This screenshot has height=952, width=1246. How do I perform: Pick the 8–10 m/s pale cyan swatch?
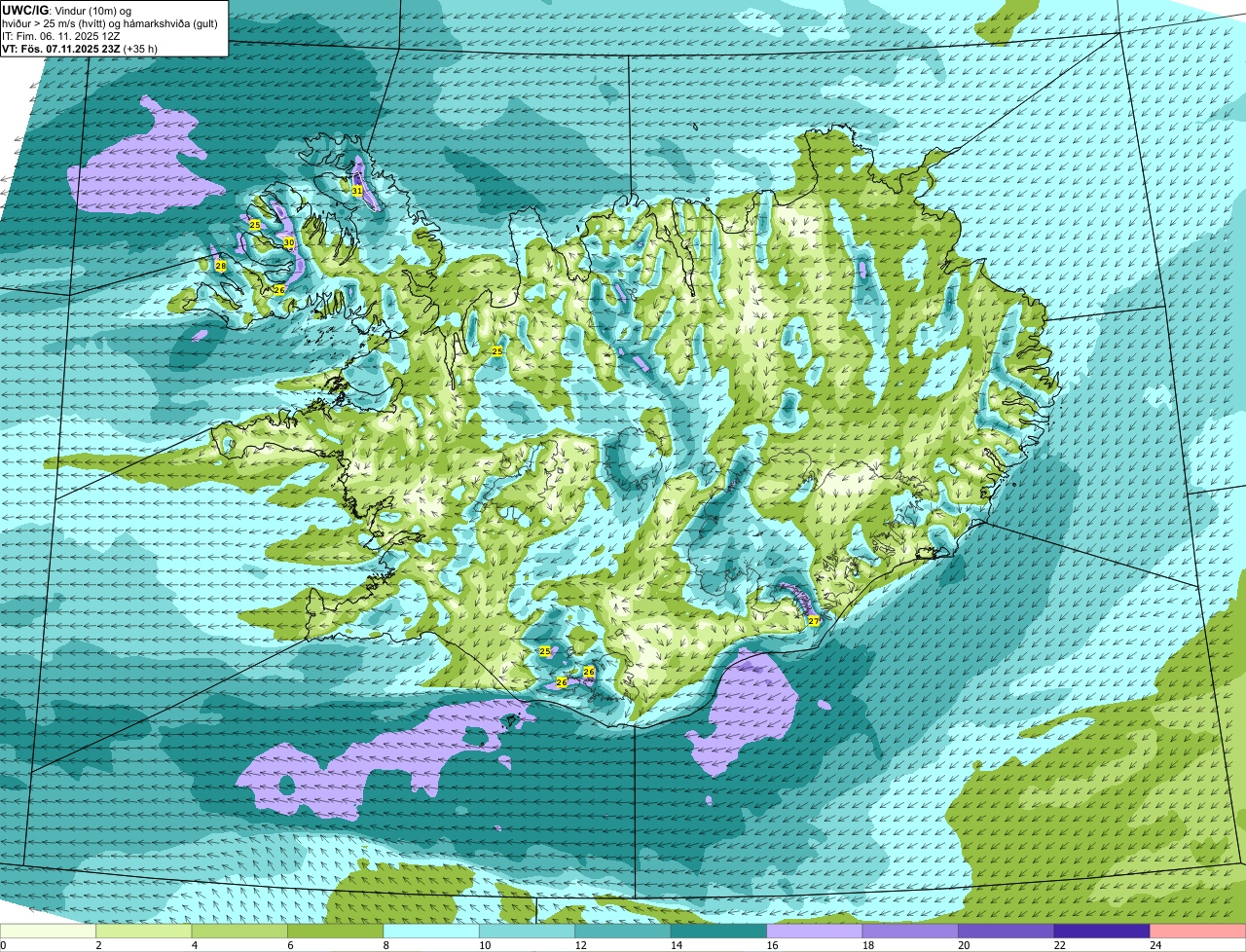[431, 932]
